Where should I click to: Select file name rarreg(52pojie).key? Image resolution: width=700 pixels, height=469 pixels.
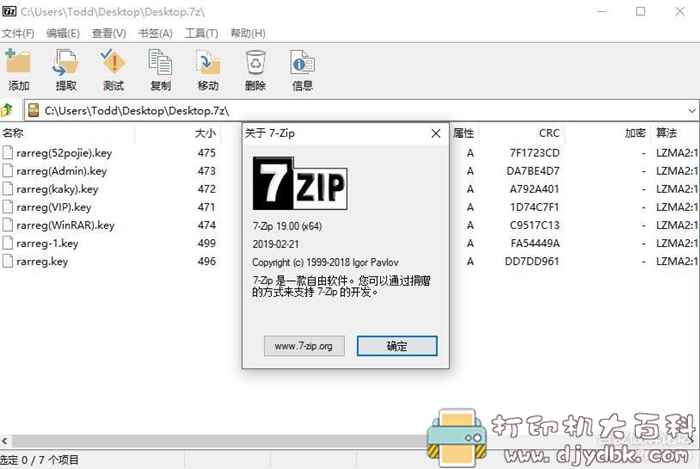(64, 153)
